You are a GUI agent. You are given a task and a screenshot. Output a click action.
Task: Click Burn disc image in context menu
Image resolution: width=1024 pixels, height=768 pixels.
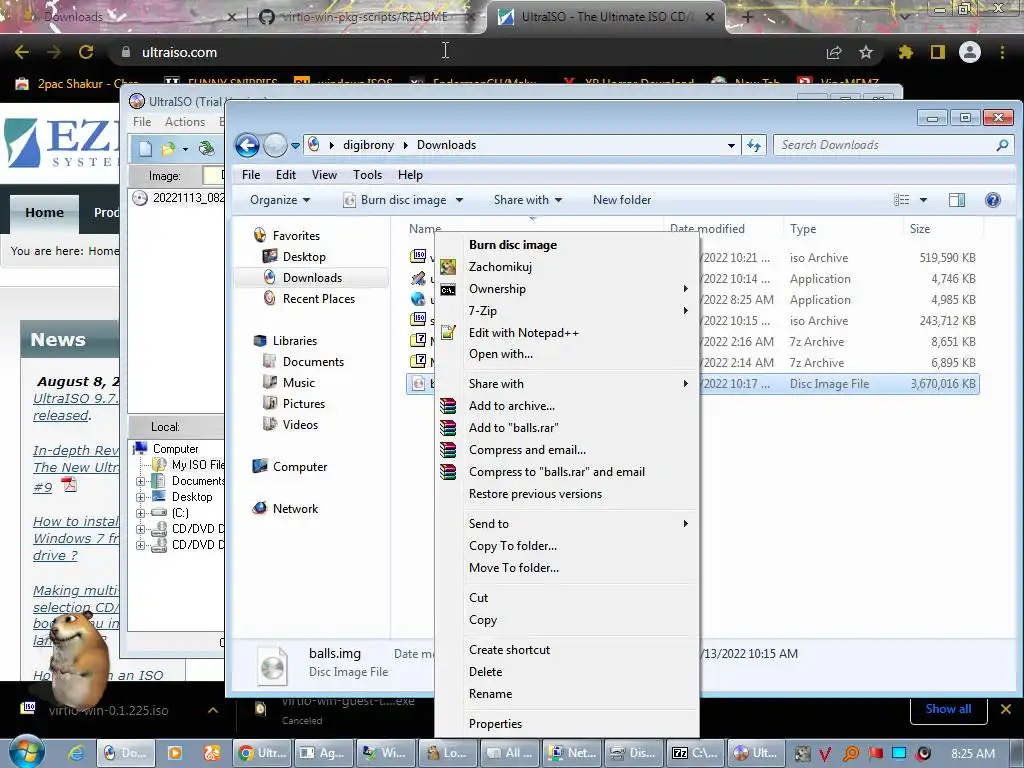pos(513,245)
